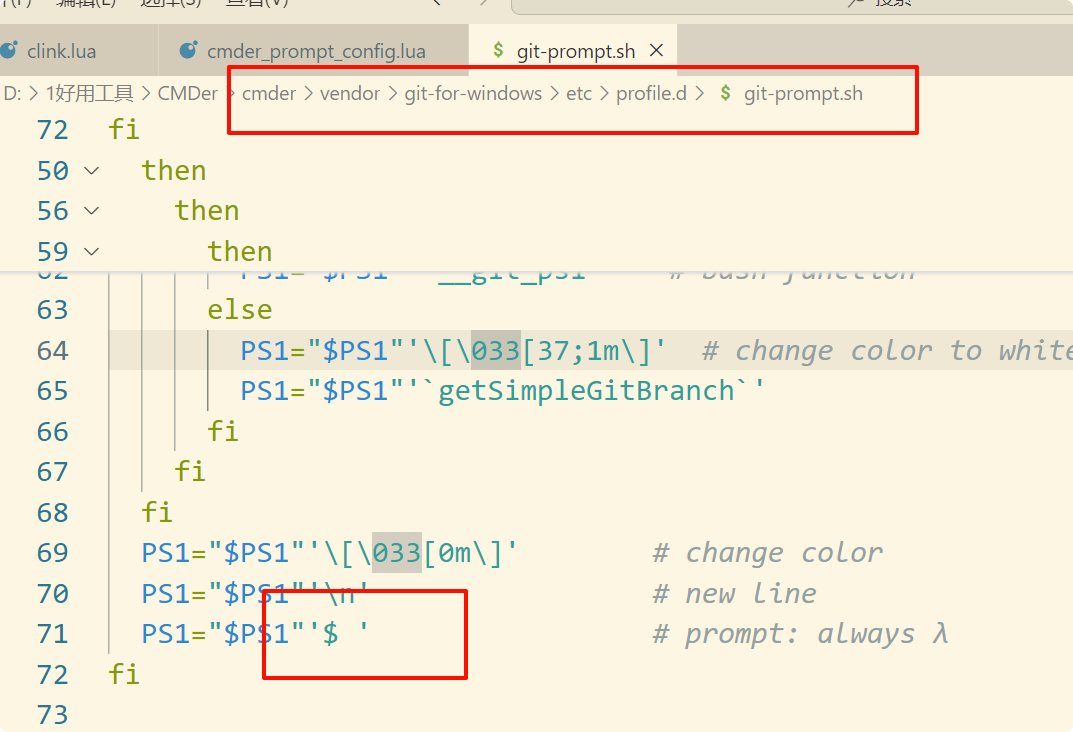Click highlighted 033 on line 69
Viewport: 1073px width, 732px height.
(x=397, y=552)
